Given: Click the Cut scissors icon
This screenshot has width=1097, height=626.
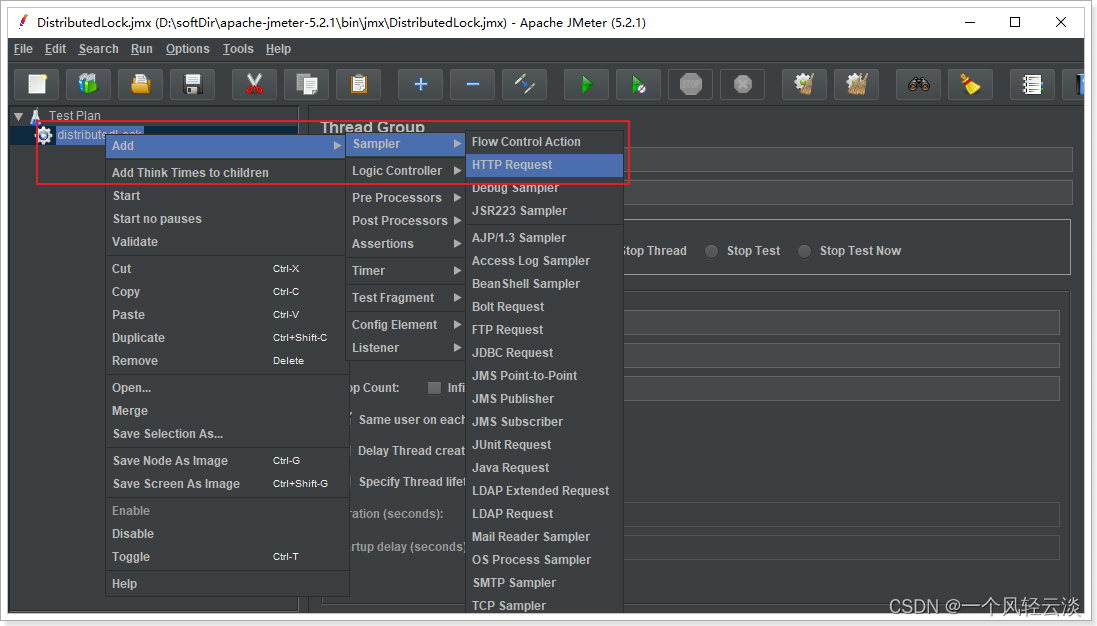Looking at the screenshot, I should tap(254, 85).
